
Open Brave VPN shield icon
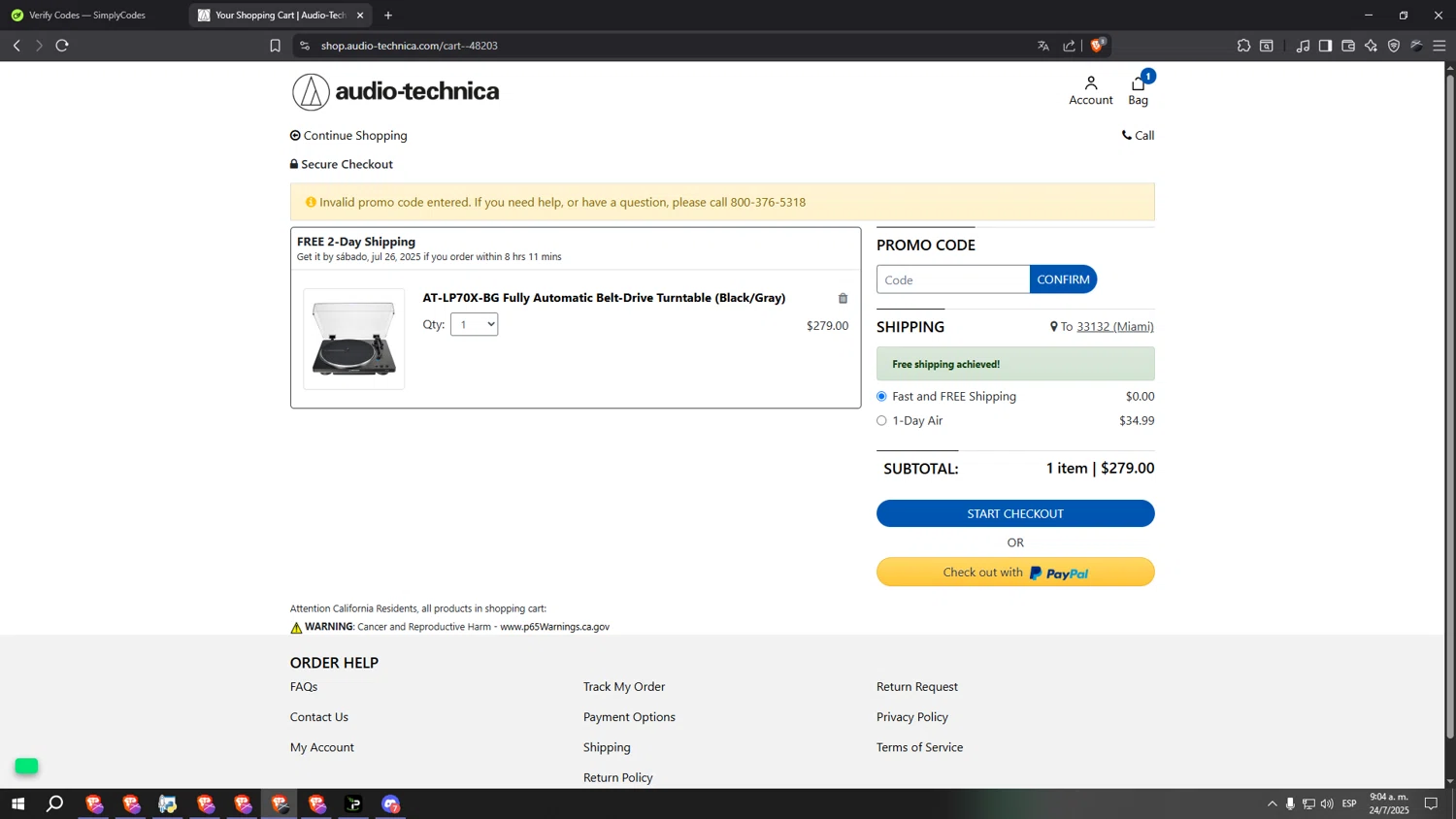(1394, 46)
